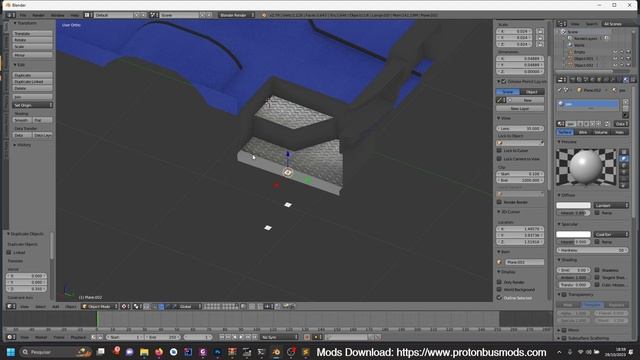Toggle the Only Render checkbox
Viewport: 640px width, 360px height.
[x=499, y=282]
